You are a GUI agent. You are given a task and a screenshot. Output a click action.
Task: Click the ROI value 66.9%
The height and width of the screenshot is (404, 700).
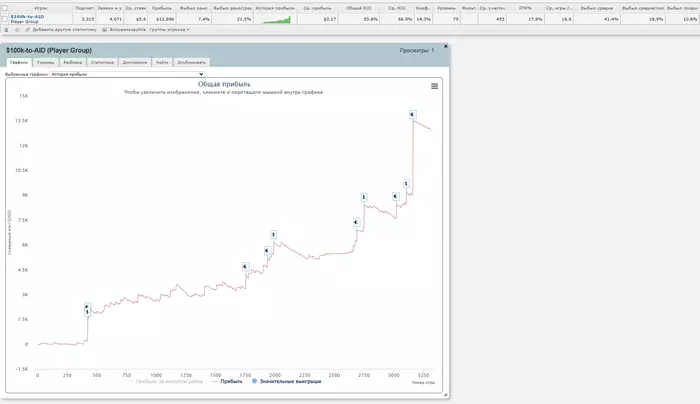405,19
